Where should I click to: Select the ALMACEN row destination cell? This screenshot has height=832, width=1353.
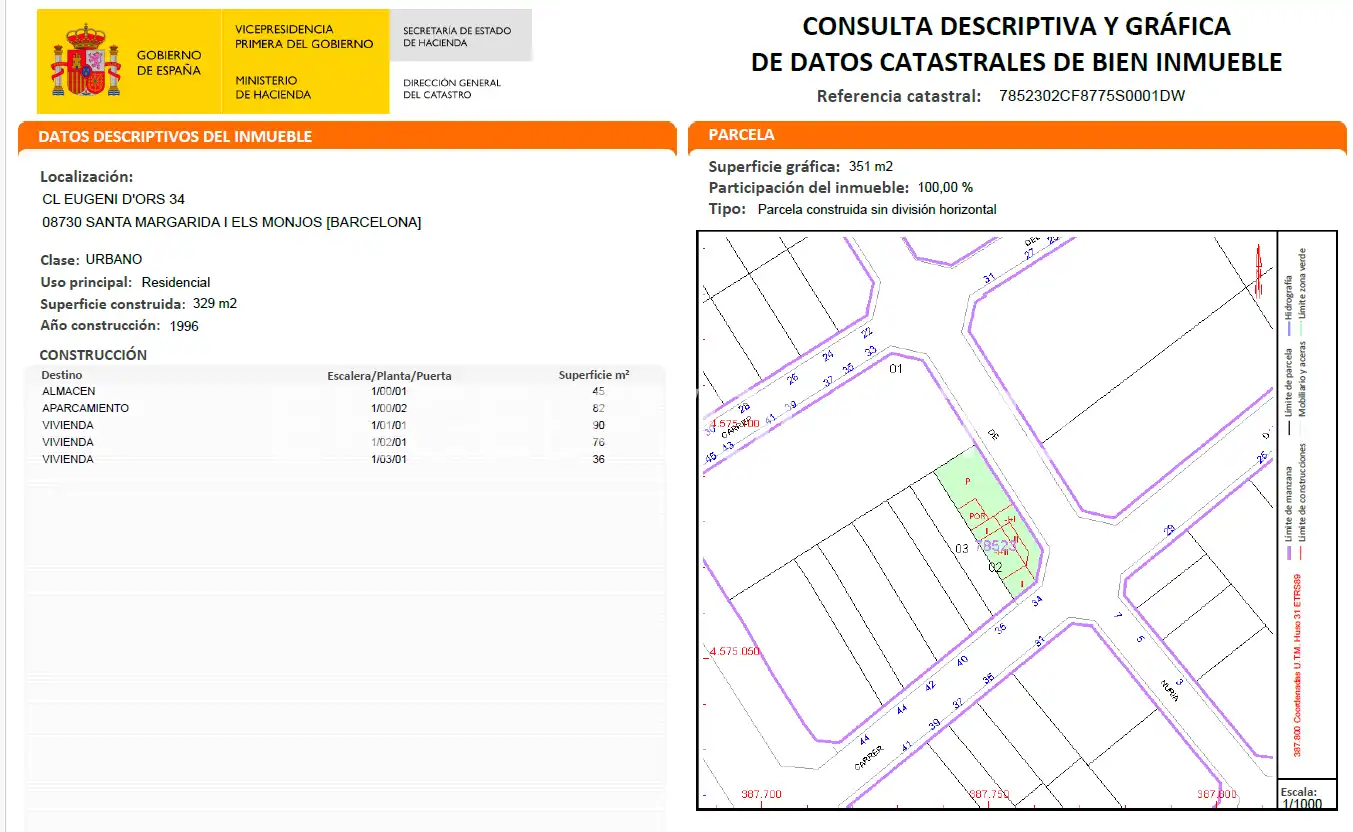pyautogui.click(x=69, y=391)
